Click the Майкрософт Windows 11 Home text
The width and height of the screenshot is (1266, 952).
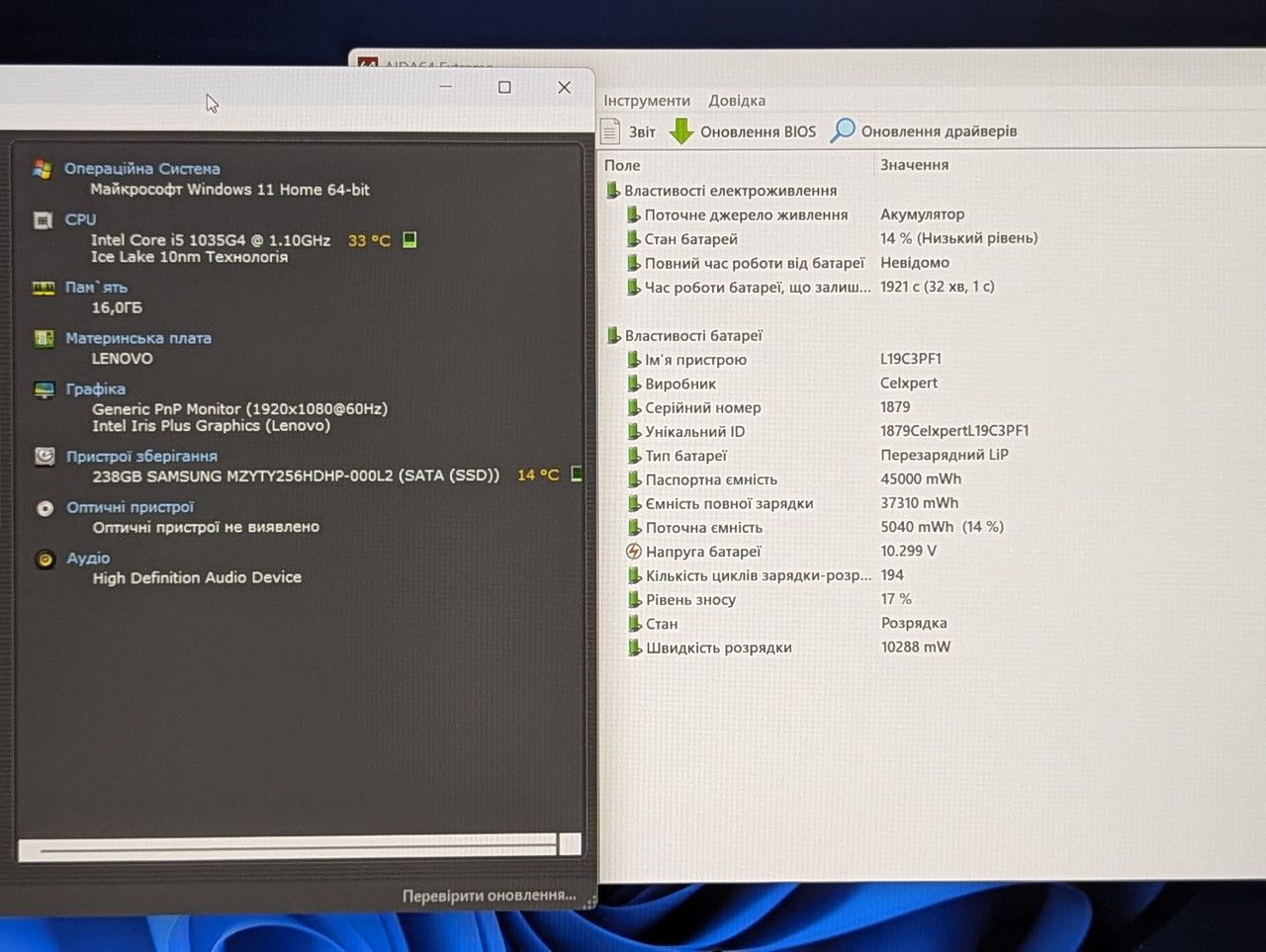click(x=229, y=190)
